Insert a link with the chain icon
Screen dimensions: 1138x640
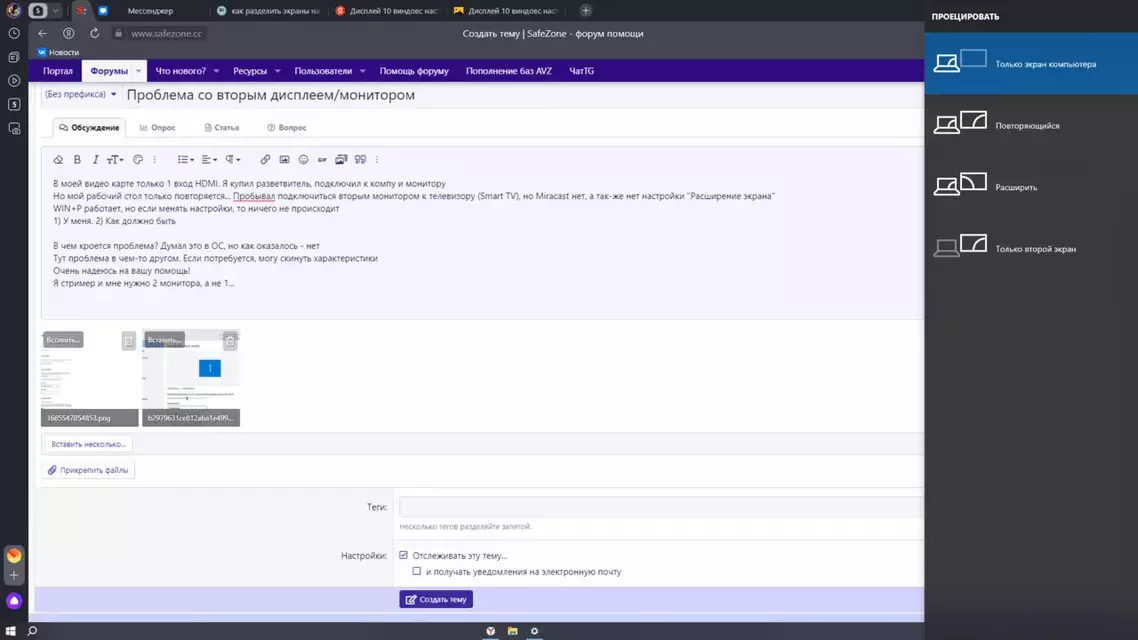(x=265, y=160)
